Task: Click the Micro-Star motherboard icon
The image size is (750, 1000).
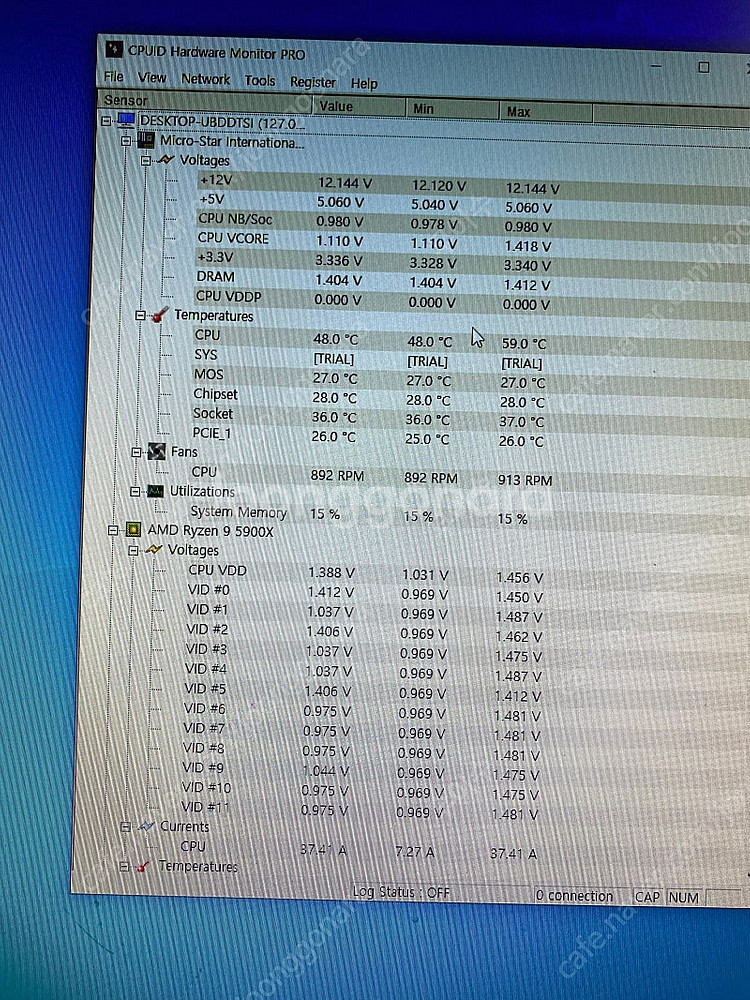Action: (146, 140)
